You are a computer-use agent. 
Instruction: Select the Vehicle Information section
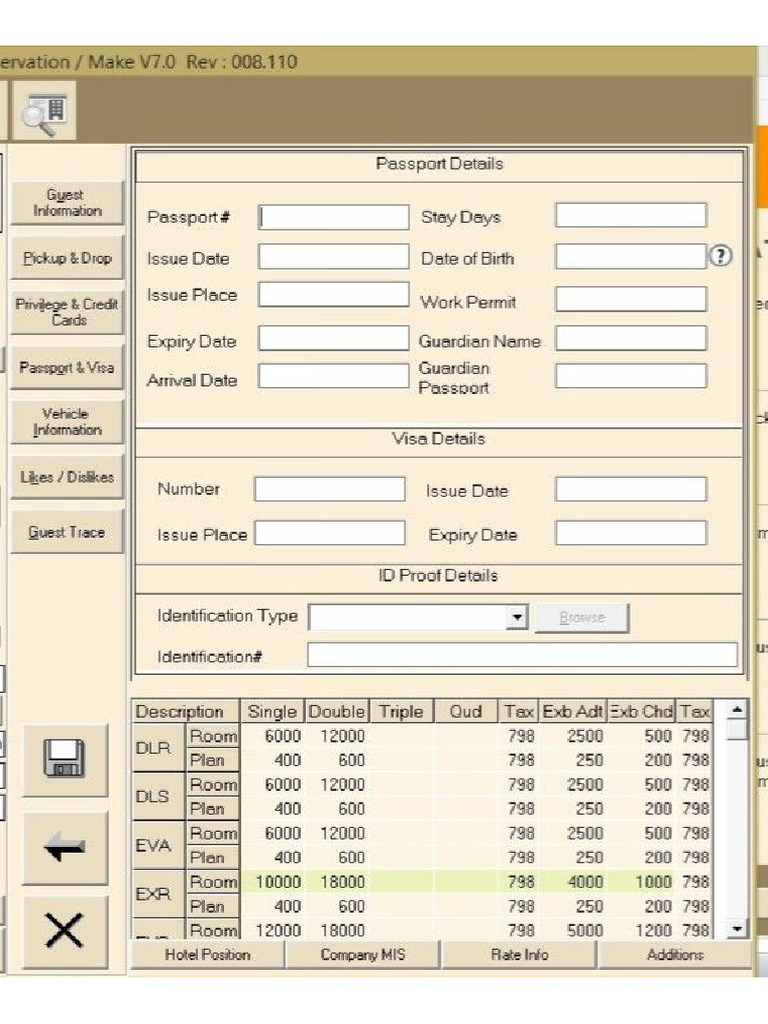pos(67,421)
